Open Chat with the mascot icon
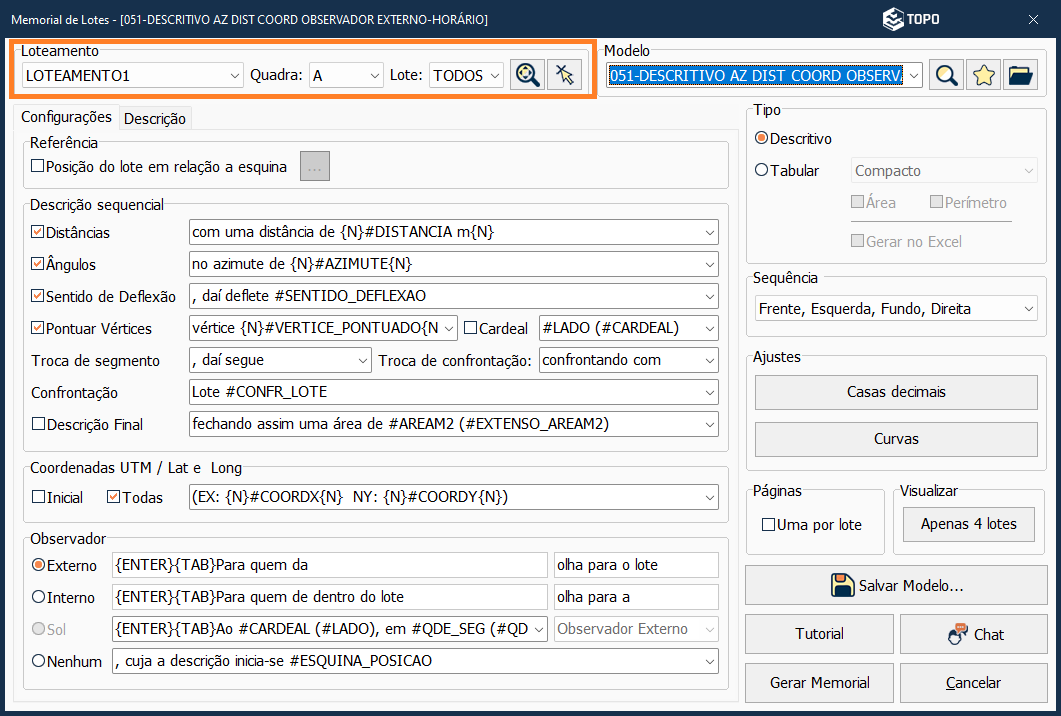The width and height of the screenshot is (1061, 716). pyautogui.click(x=974, y=634)
